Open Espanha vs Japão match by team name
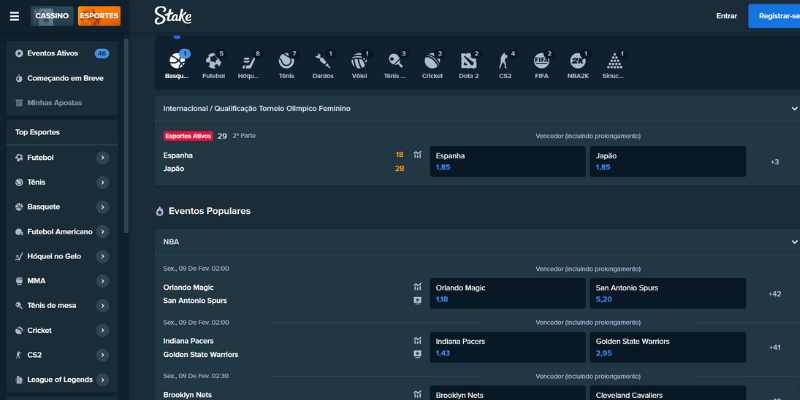The image size is (800, 400). [178, 162]
